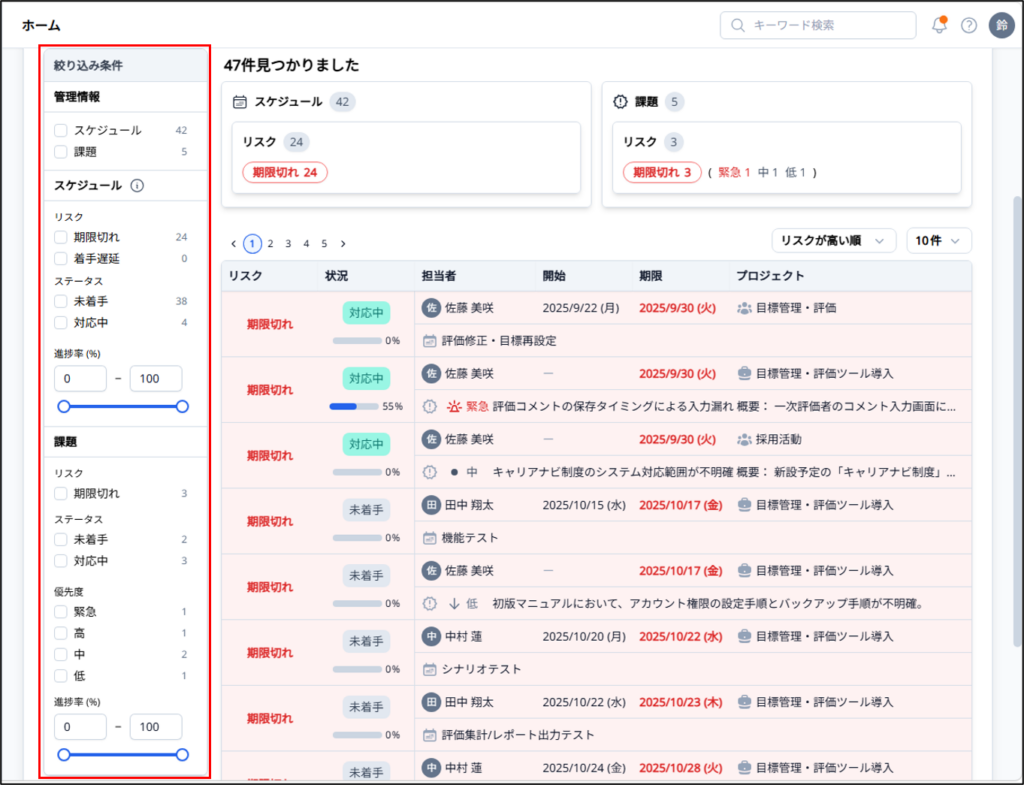Click the team icon beside 採用活動
The image size is (1024, 785).
click(744, 440)
